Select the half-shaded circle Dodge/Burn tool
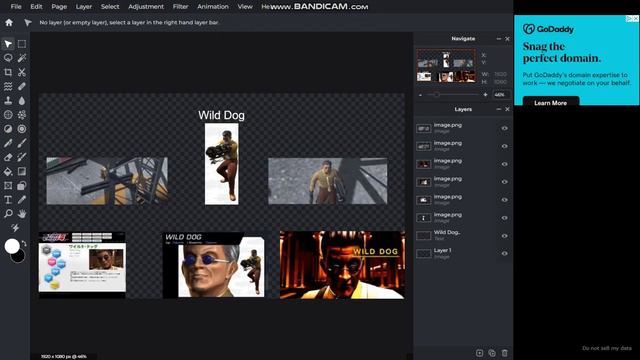 click(8, 129)
